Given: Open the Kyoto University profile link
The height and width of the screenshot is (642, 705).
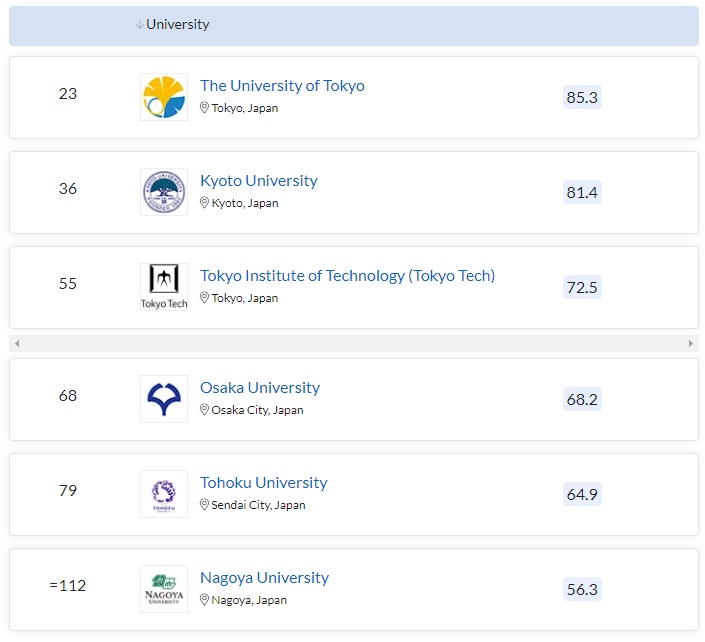Looking at the screenshot, I should coord(258,181).
